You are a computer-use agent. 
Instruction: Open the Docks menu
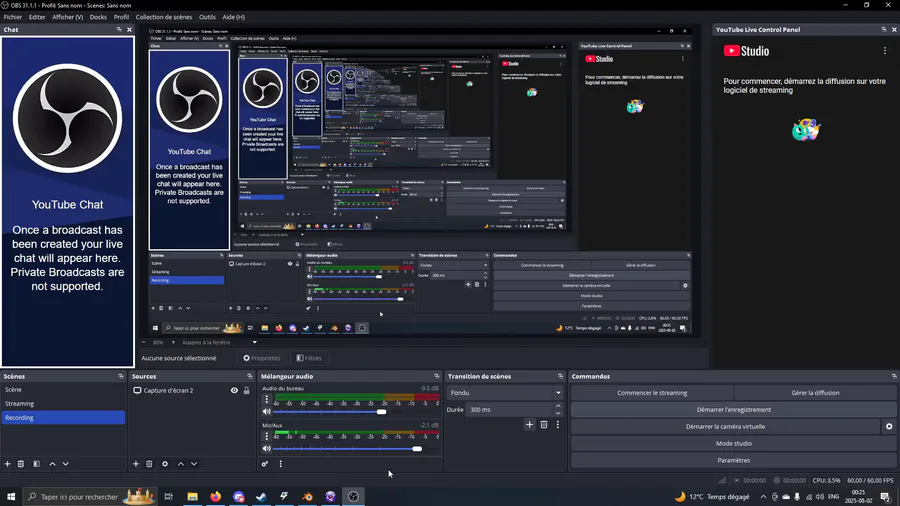(x=98, y=17)
